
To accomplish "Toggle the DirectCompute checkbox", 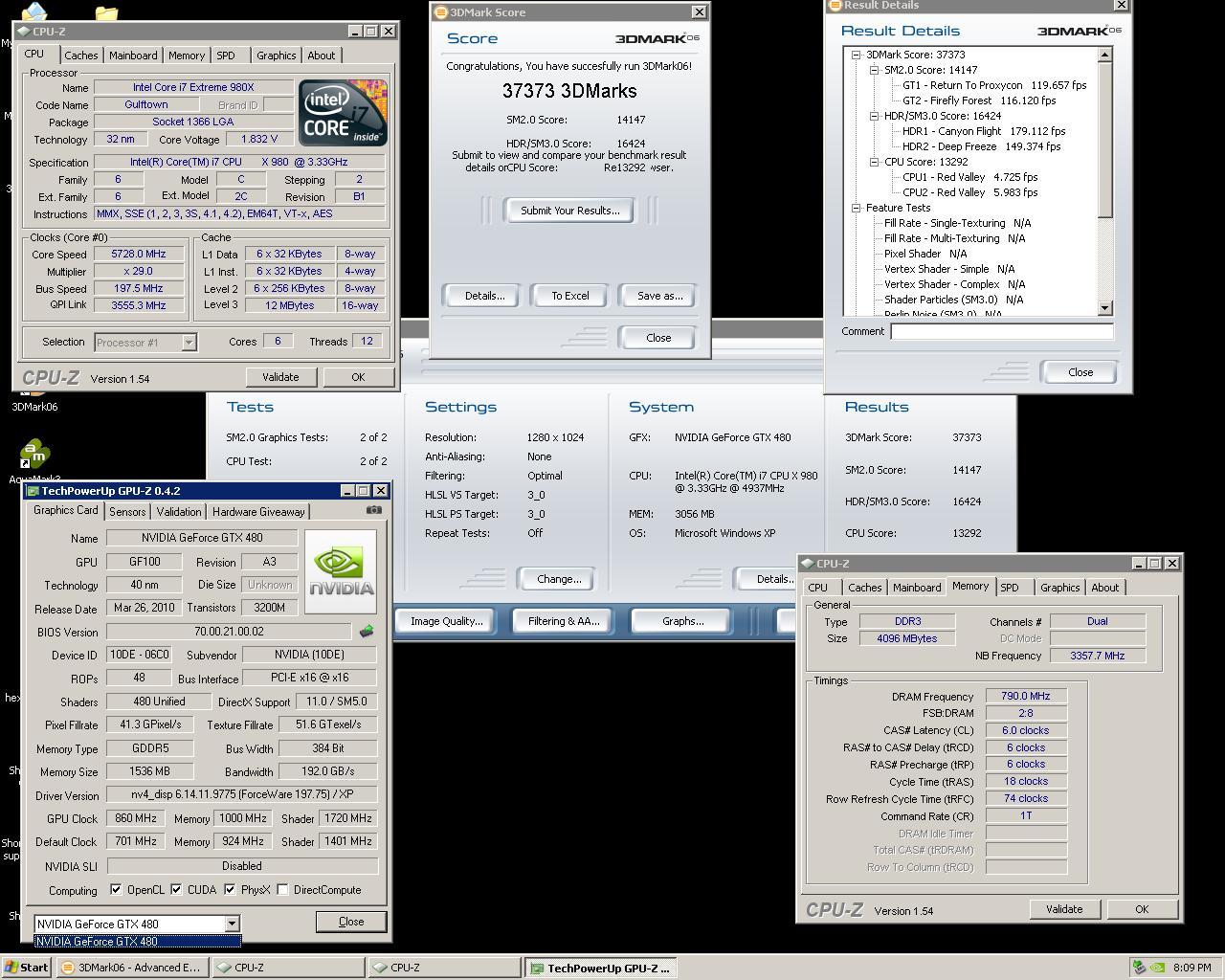I will click(x=282, y=889).
